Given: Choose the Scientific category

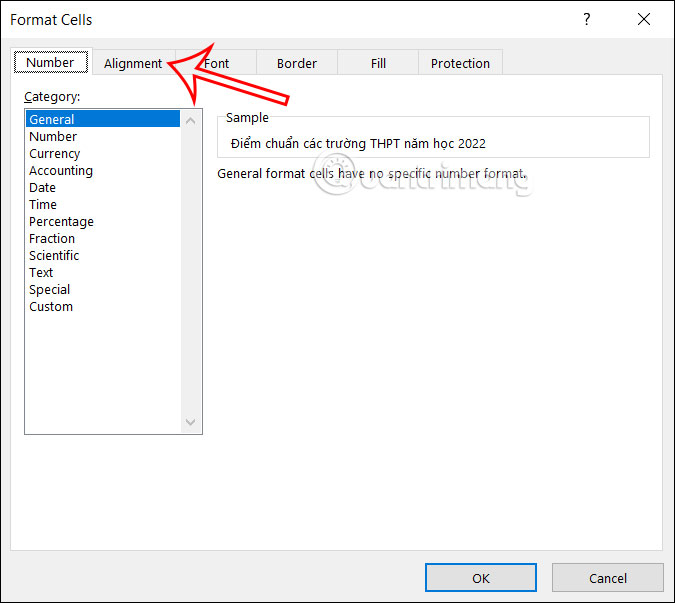Looking at the screenshot, I should coord(103,256).
